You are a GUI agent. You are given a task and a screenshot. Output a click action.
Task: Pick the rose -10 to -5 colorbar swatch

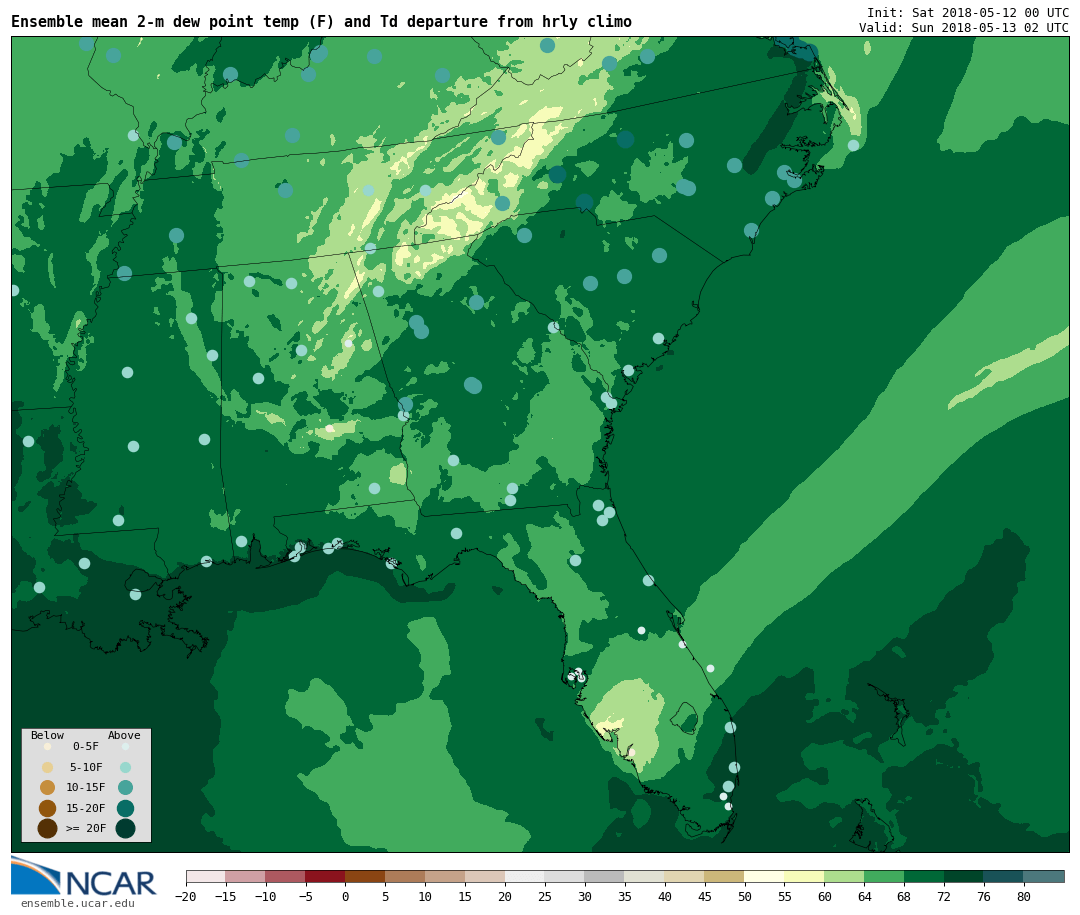[286, 876]
